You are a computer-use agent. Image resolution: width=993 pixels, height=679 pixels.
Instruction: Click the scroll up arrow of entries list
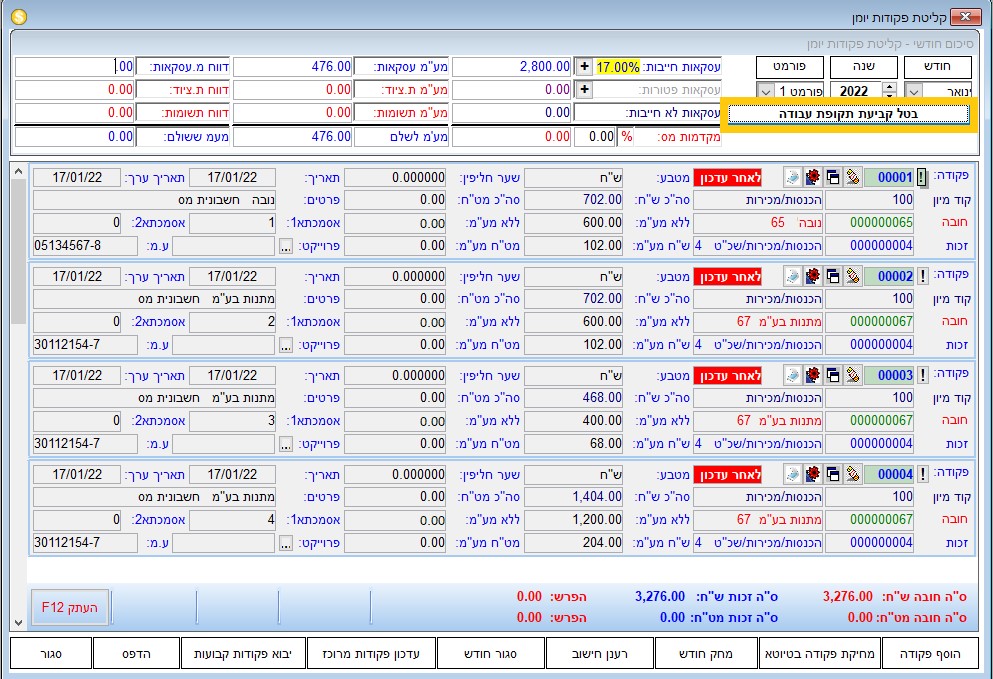(18, 172)
